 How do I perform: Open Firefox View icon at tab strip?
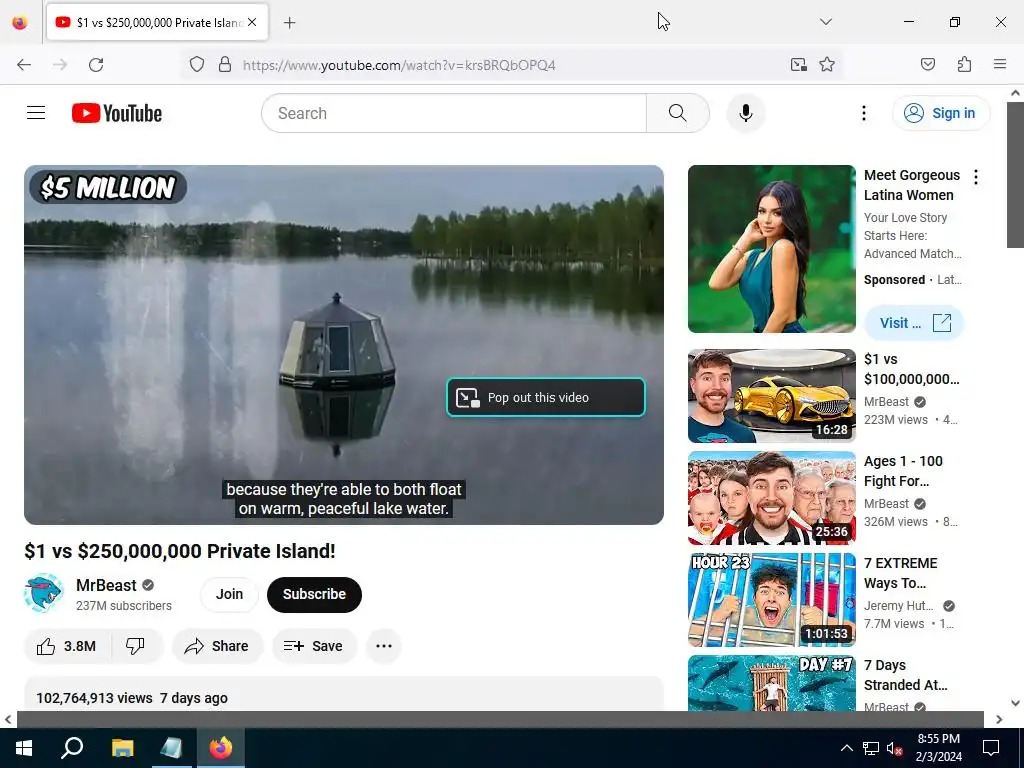click(20, 22)
